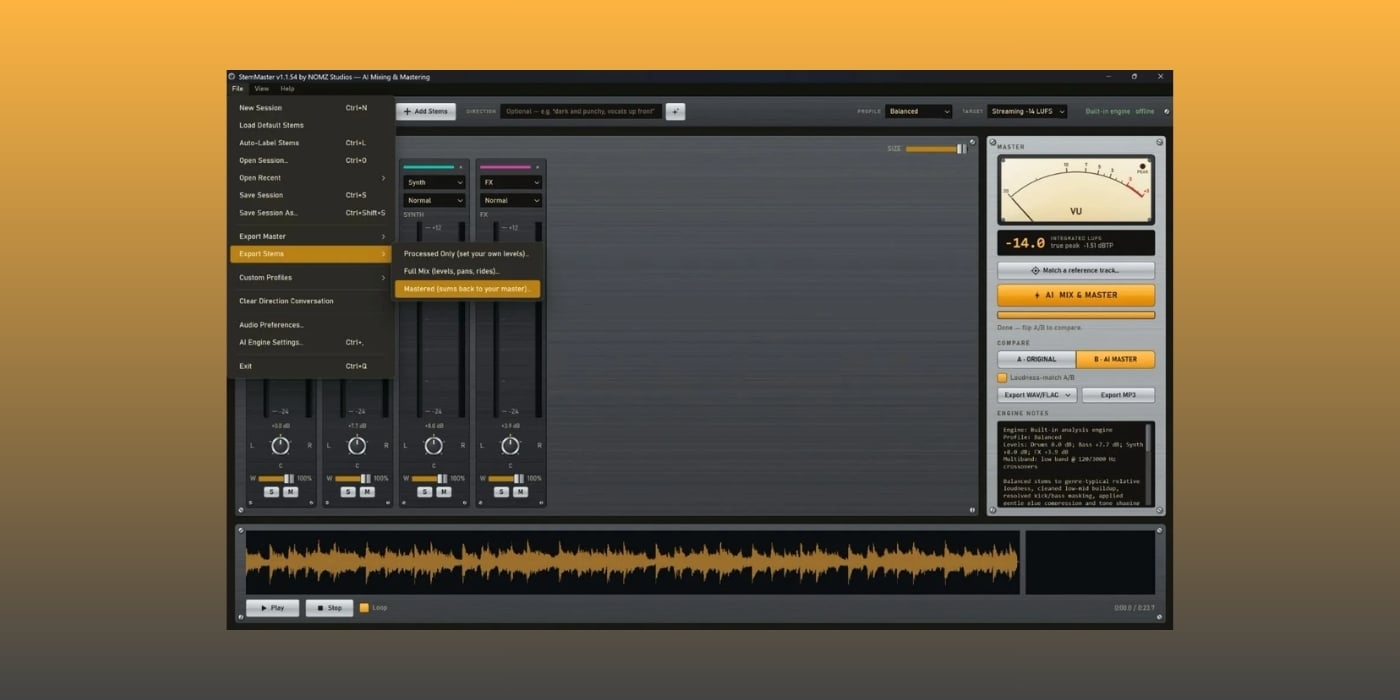
Task: Mute the Synth channel
Action: (x=443, y=491)
